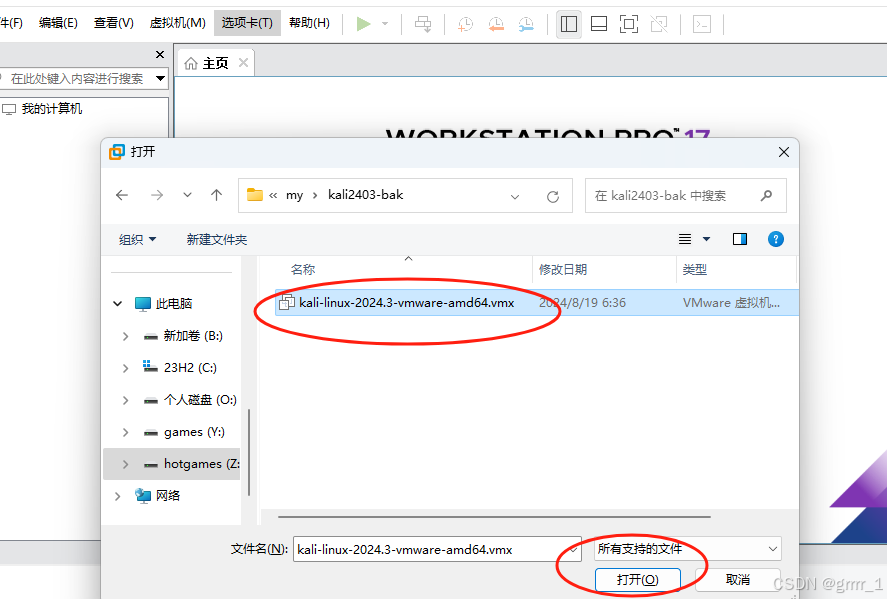Click the file list horizontal scrollbar
The image size is (887, 599).
point(494,516)
